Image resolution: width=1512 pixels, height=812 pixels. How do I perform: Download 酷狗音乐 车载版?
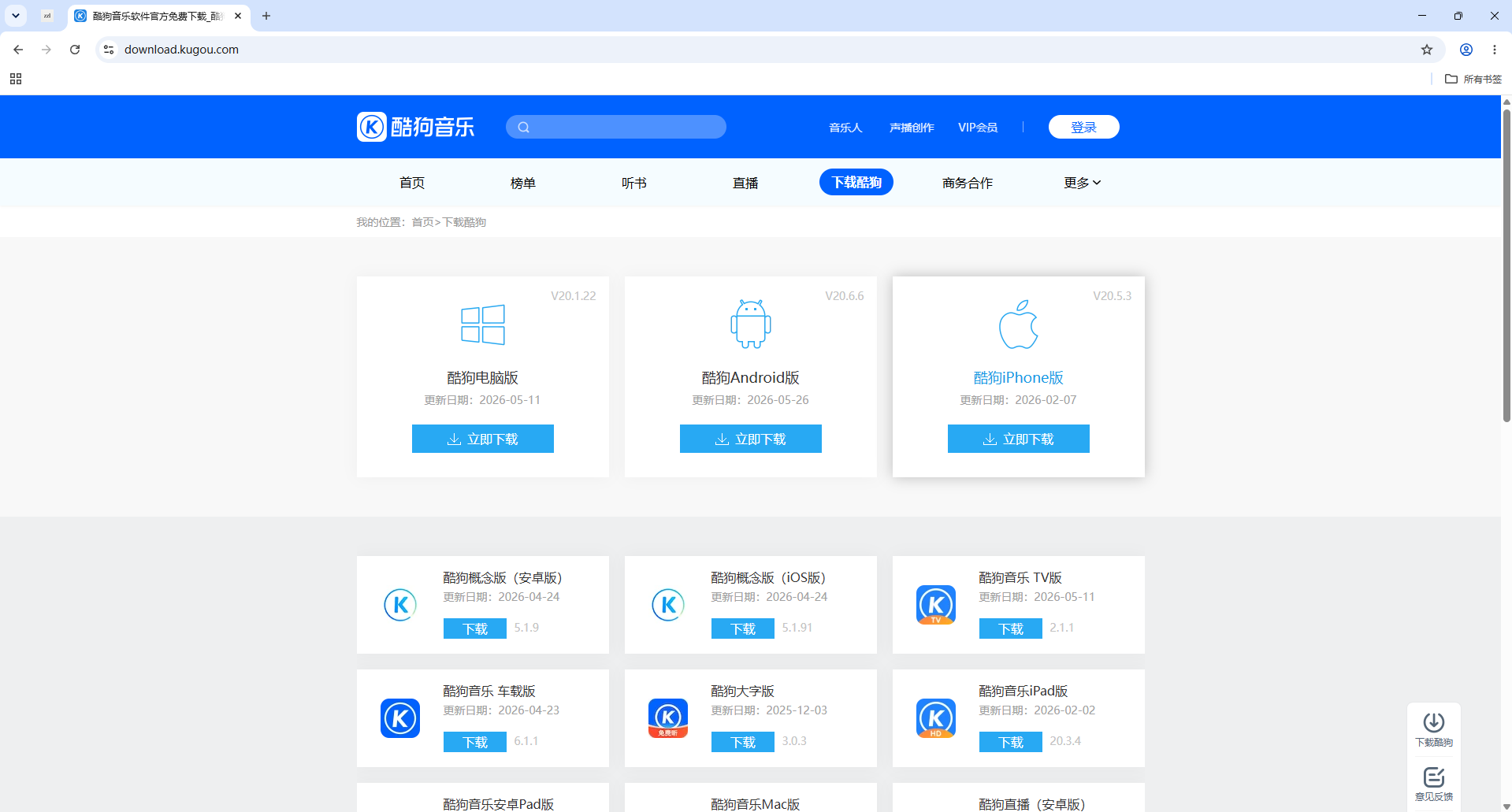point(475,742)
